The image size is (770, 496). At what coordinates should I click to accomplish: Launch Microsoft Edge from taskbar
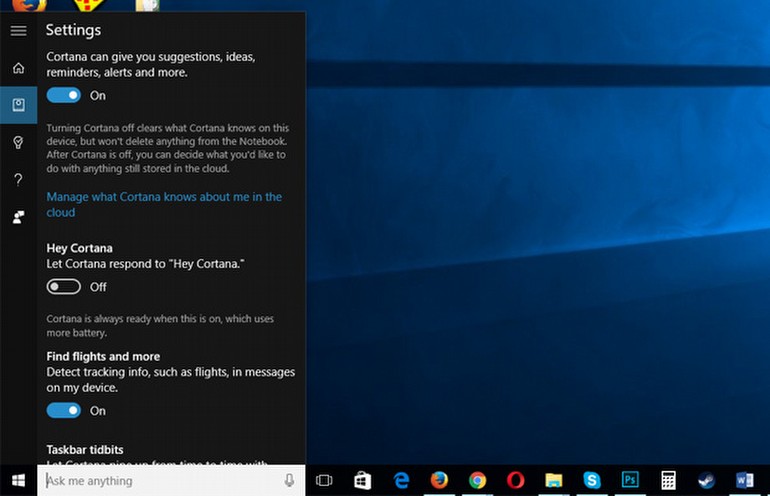pyautogui.click(x=401, y=480)
